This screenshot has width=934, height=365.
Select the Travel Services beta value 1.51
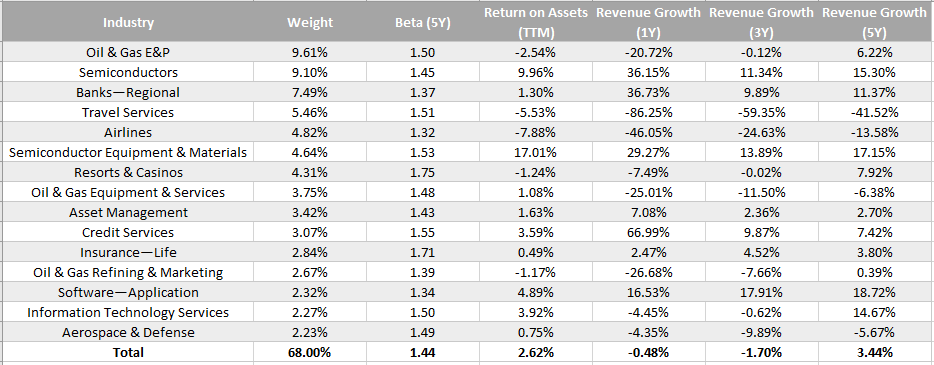[422, 113]
